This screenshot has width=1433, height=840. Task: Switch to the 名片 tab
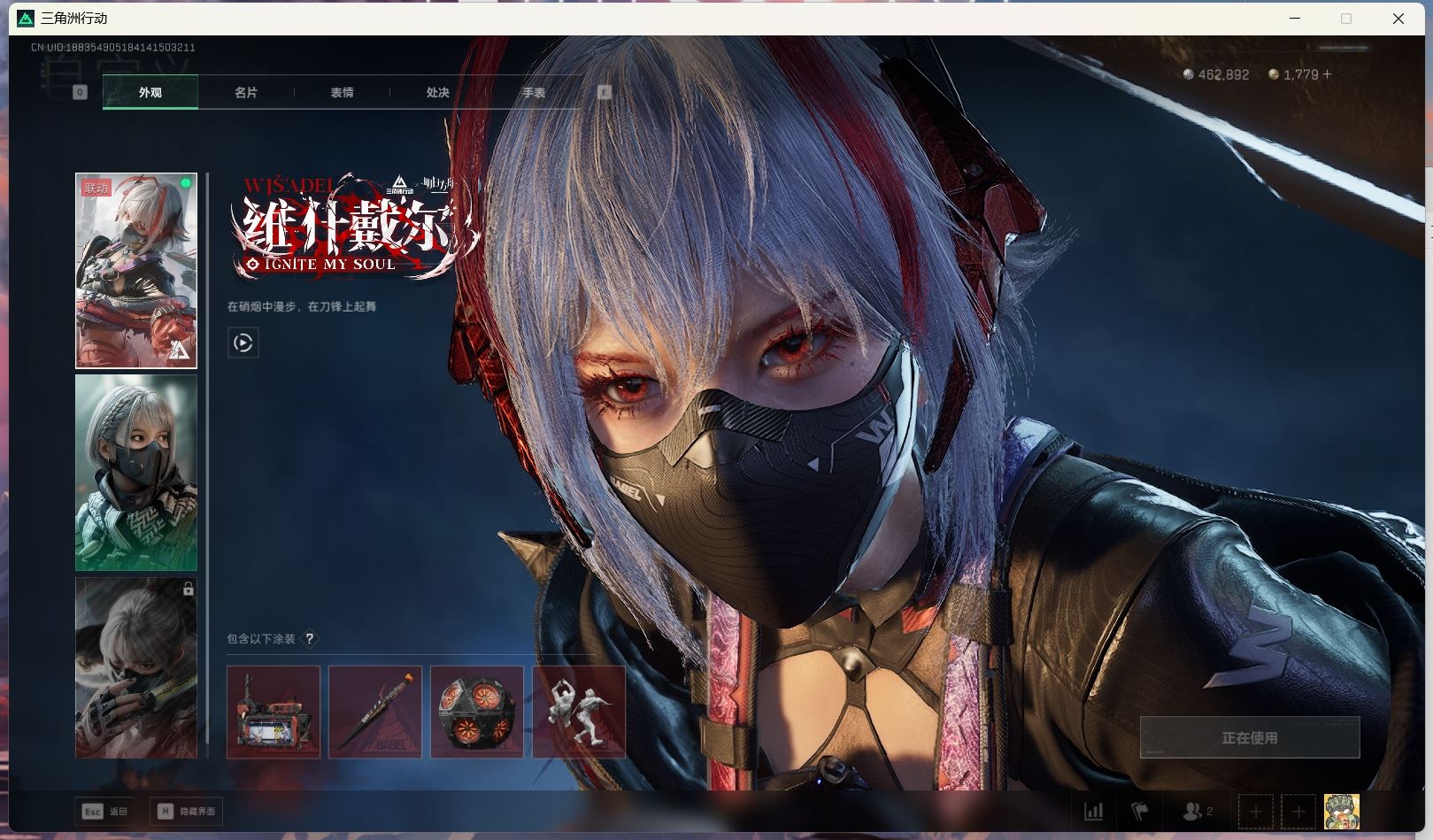tap(246, 92)
